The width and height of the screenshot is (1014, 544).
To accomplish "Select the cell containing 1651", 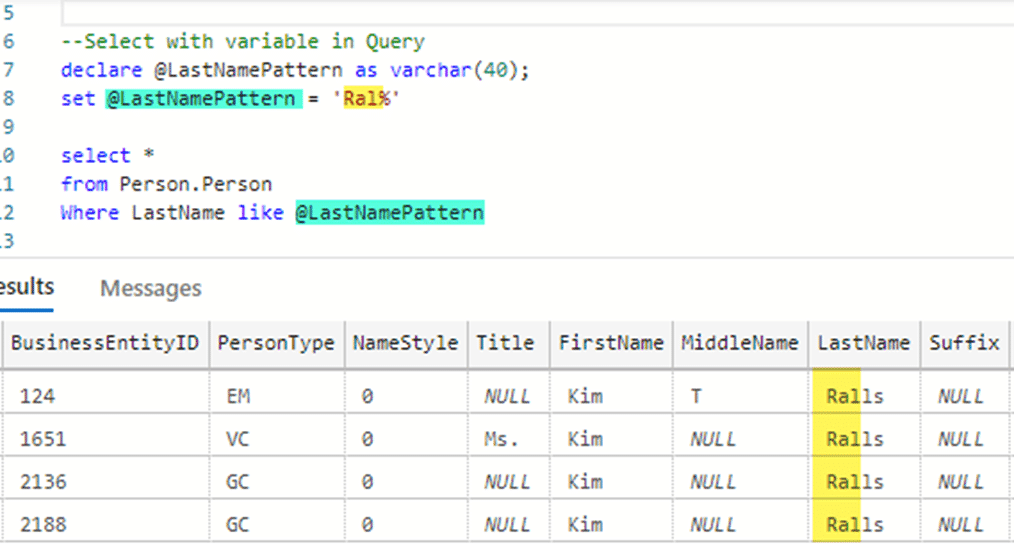I will click(x=42, y=439).
